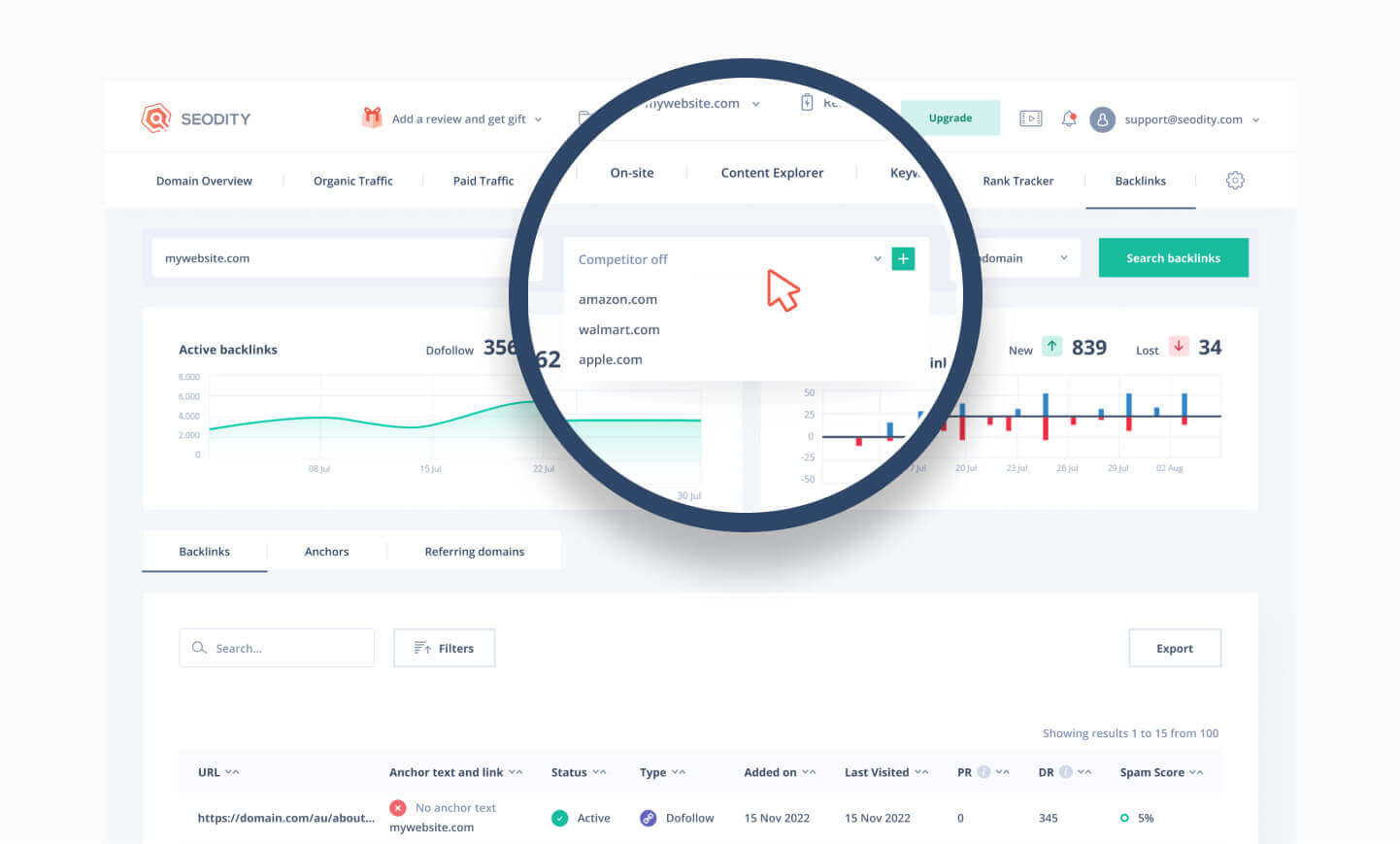
Task: Choose amazon.com from competitor list
Action: pos(617,299)
